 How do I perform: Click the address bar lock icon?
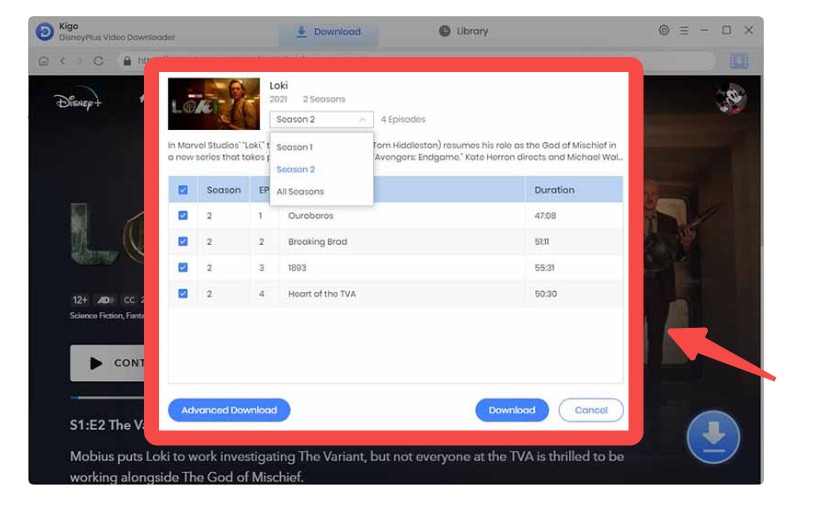(127, 61)
